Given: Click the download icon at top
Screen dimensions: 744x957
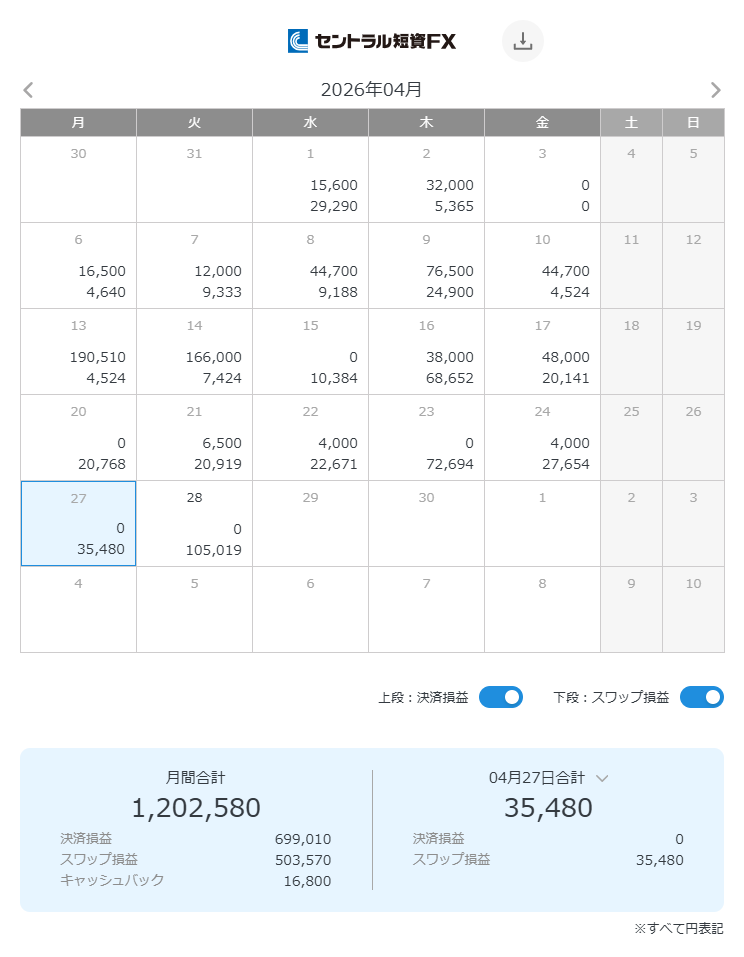Looking at the screenshot, I should (x=522, y=41).
